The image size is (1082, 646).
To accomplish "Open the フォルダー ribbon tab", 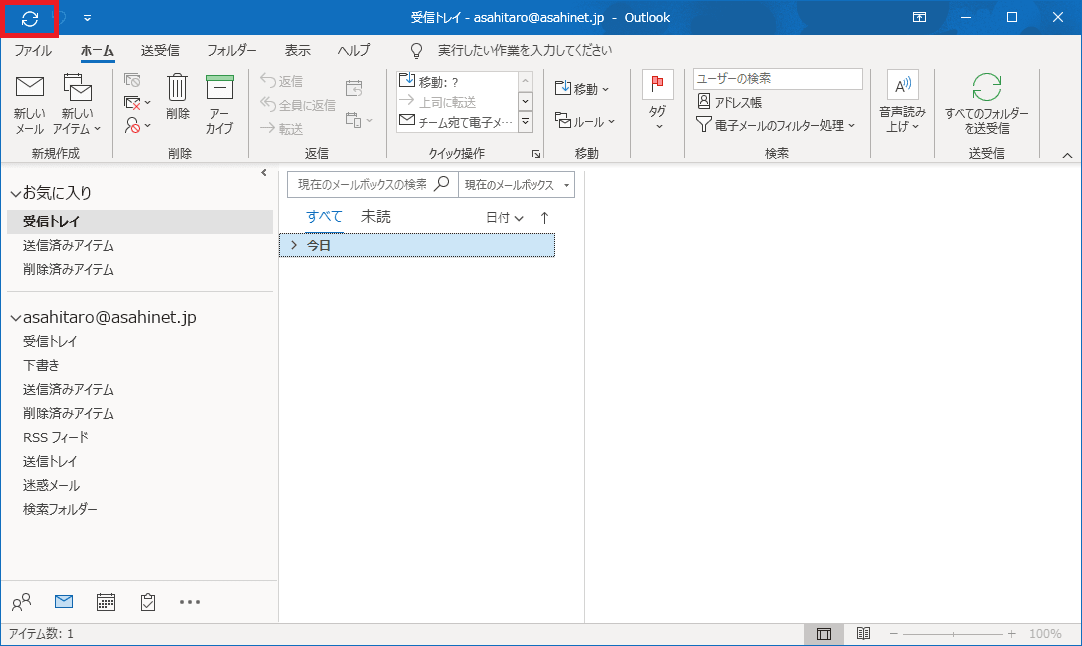I will click(x=232, y=50).
